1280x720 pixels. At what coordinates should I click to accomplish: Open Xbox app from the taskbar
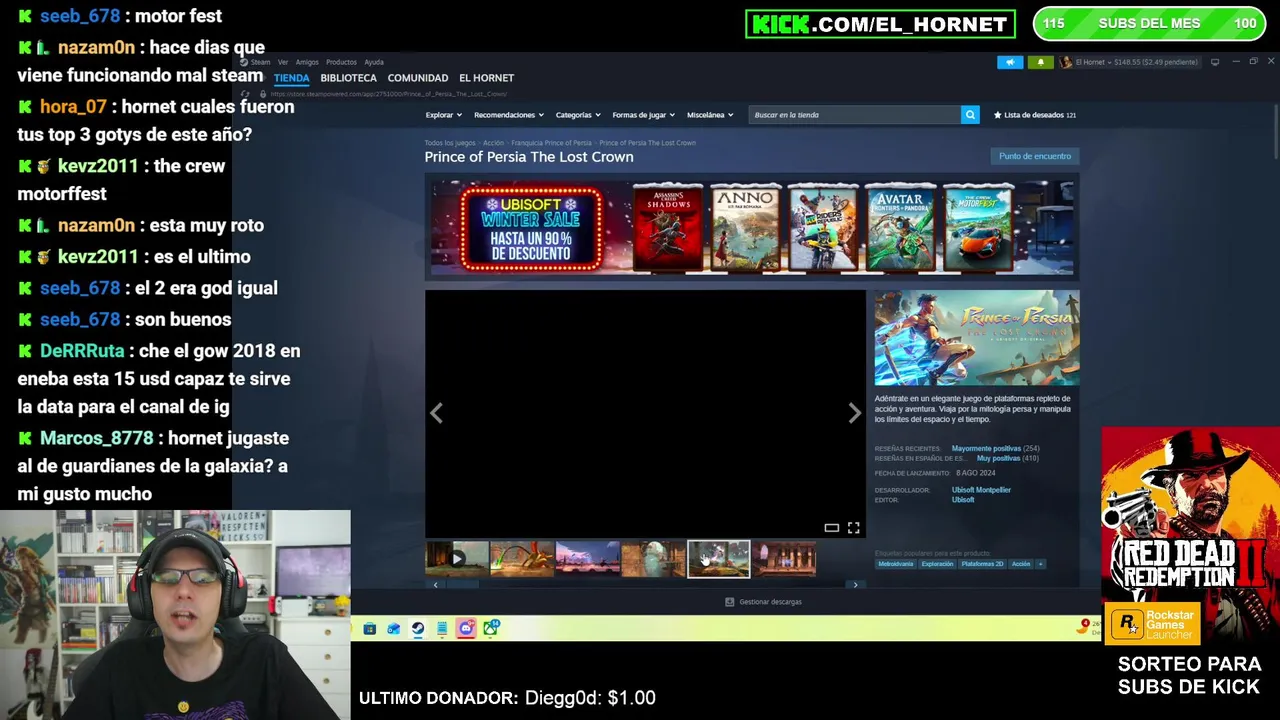[x=491, y=628]
